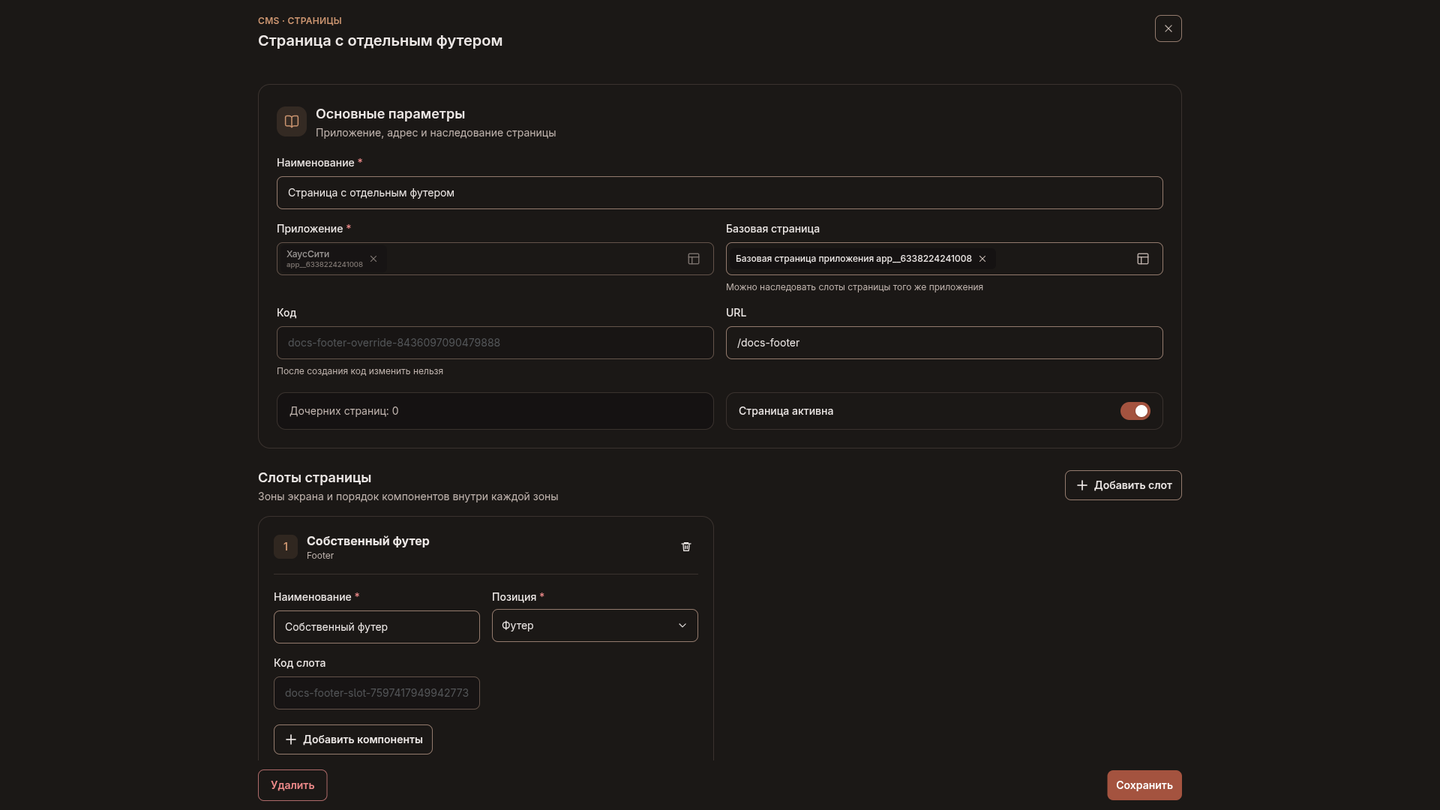Focus the page Наименование input field

(720, 193)
